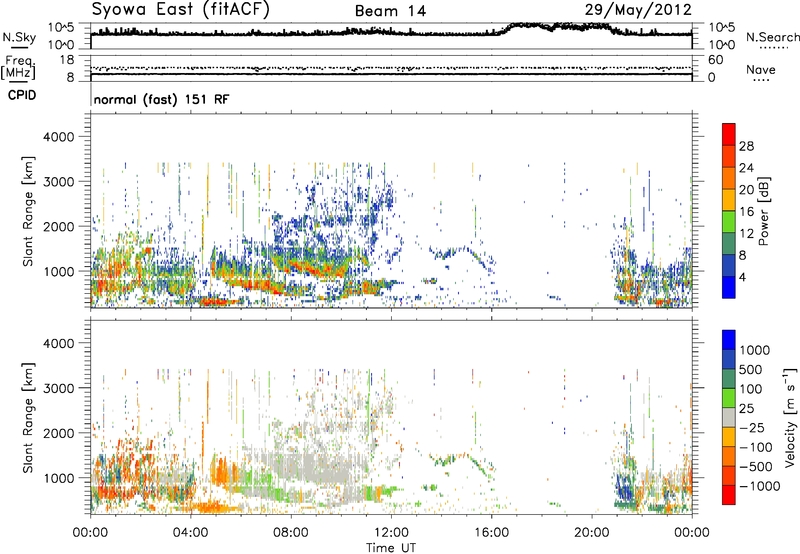The image size is (800, 554).
Task: Select the 100 label on the Velocity color bar
Action: tap(751, 389)
